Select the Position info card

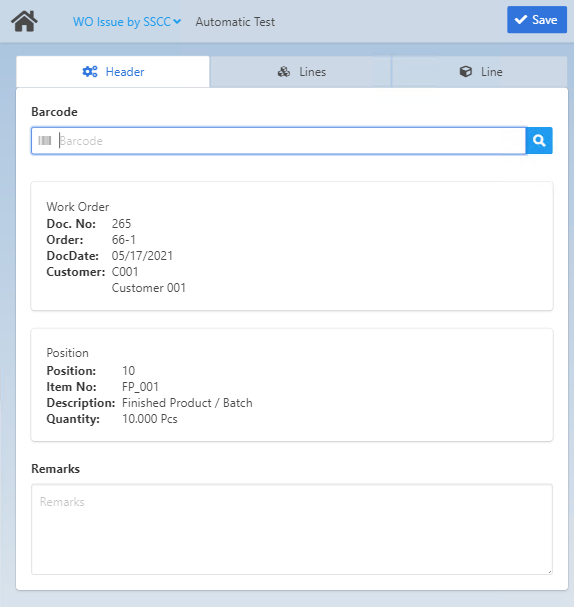292,385
